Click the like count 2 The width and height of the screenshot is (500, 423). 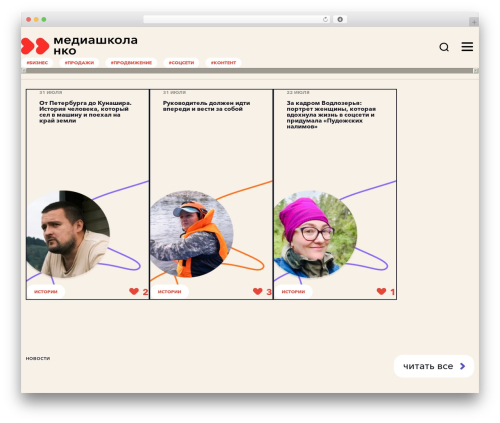click(145, 292)
